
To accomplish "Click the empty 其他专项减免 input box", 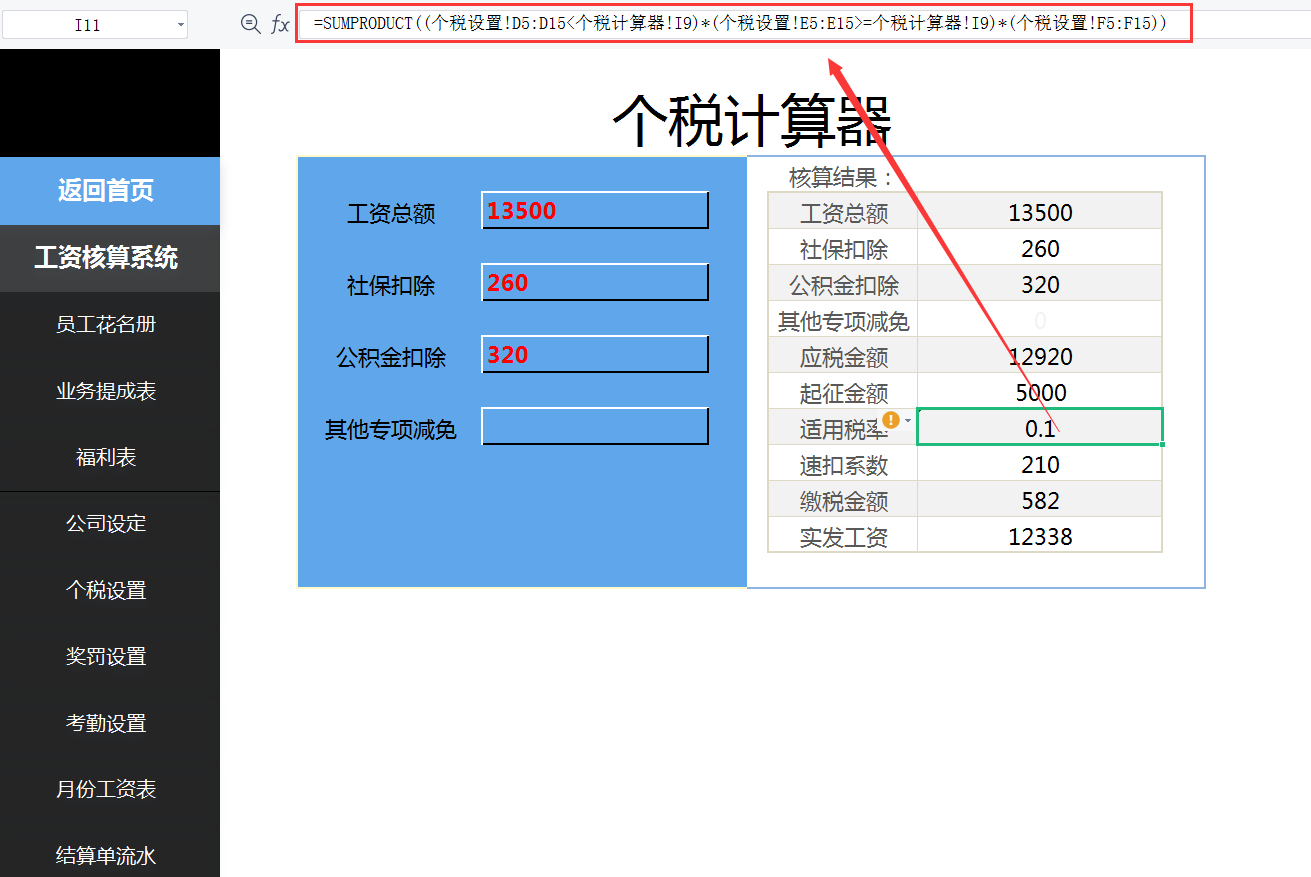I will pos(594,426).
